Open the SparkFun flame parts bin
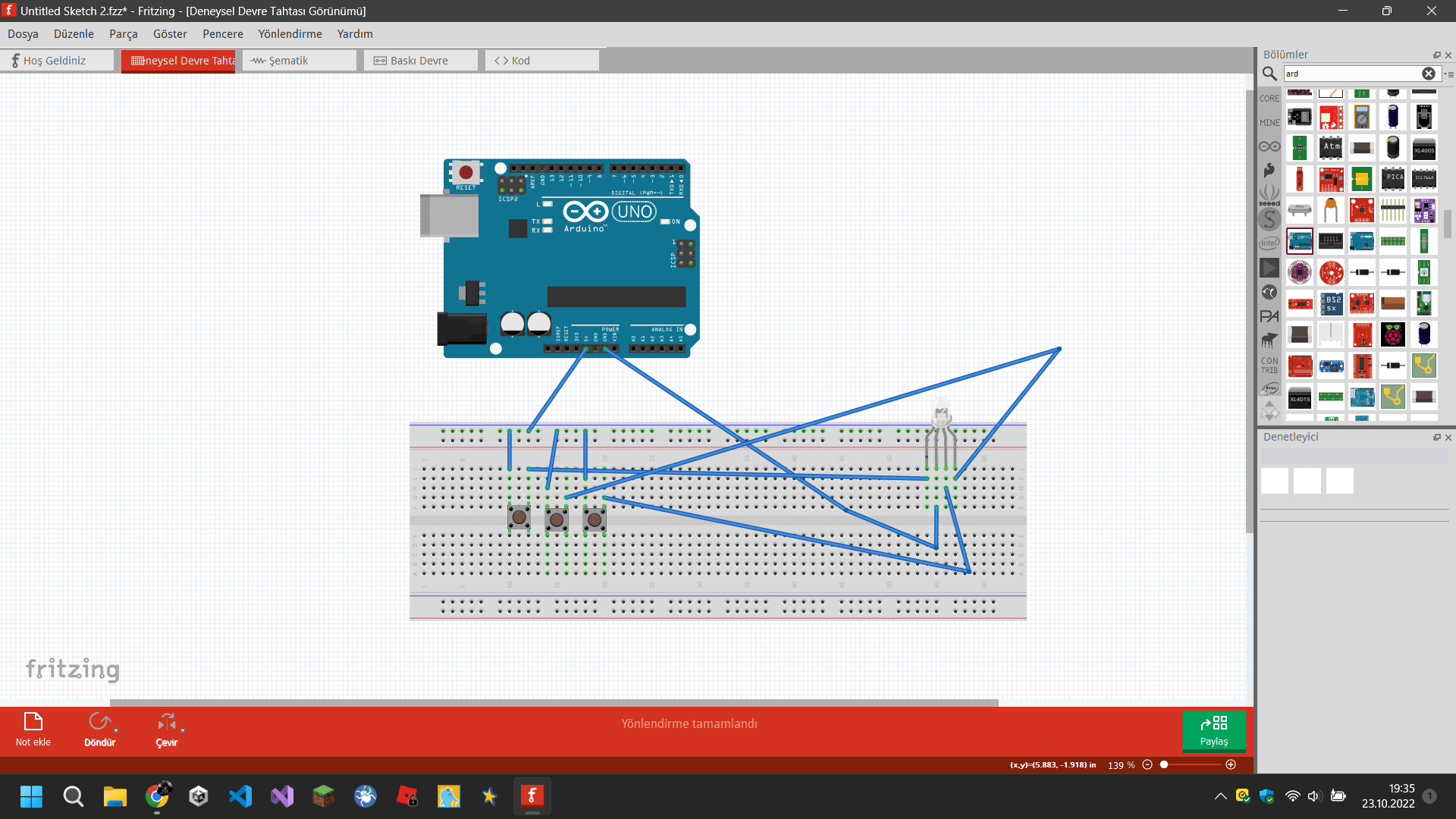This screenshot has width=1456, height=819. pos(1269,170)
